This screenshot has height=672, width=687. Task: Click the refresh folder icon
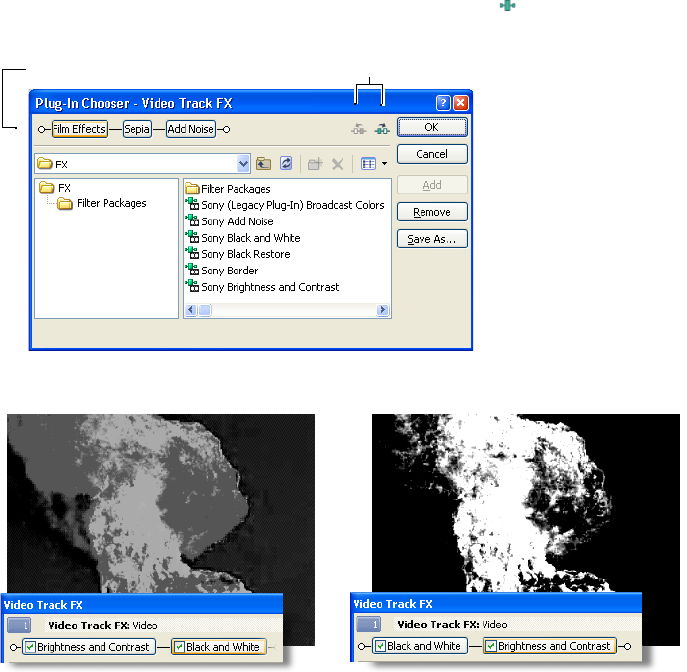tap(286, 164)
